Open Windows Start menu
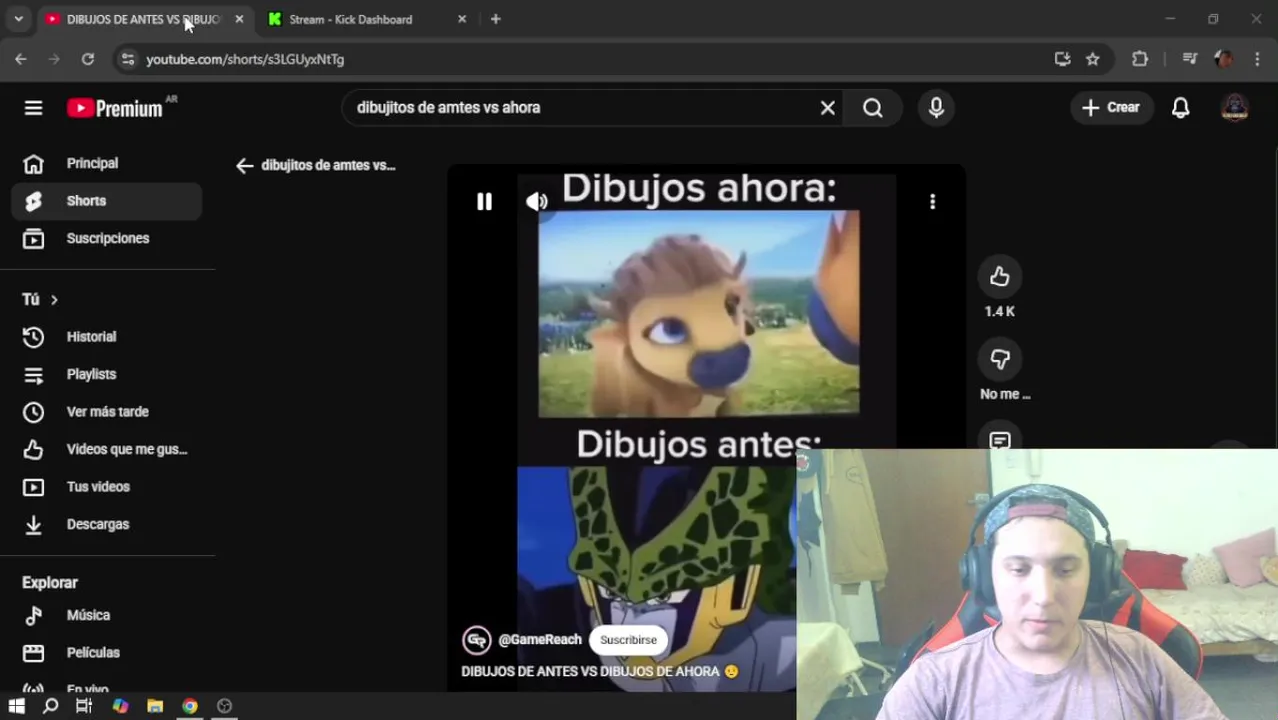The height and width of the screenshot is (720, 1278). pyautogui.click(x=16, y=706)
